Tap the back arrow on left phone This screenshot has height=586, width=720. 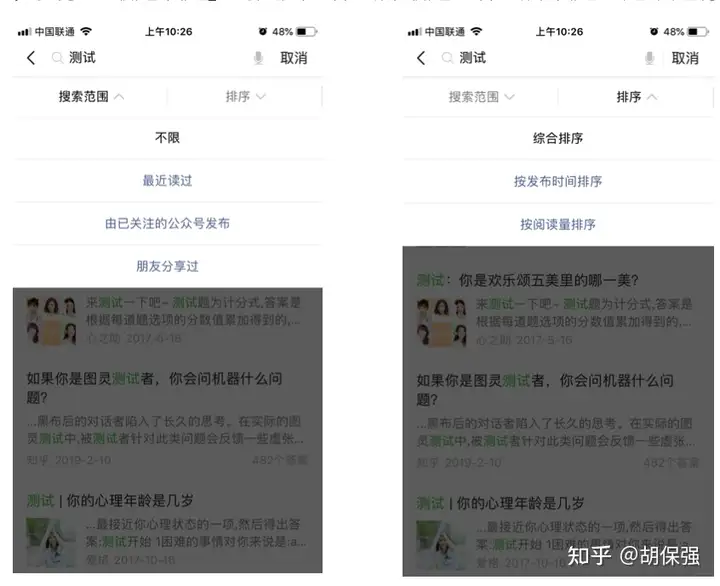coord(31,58)
